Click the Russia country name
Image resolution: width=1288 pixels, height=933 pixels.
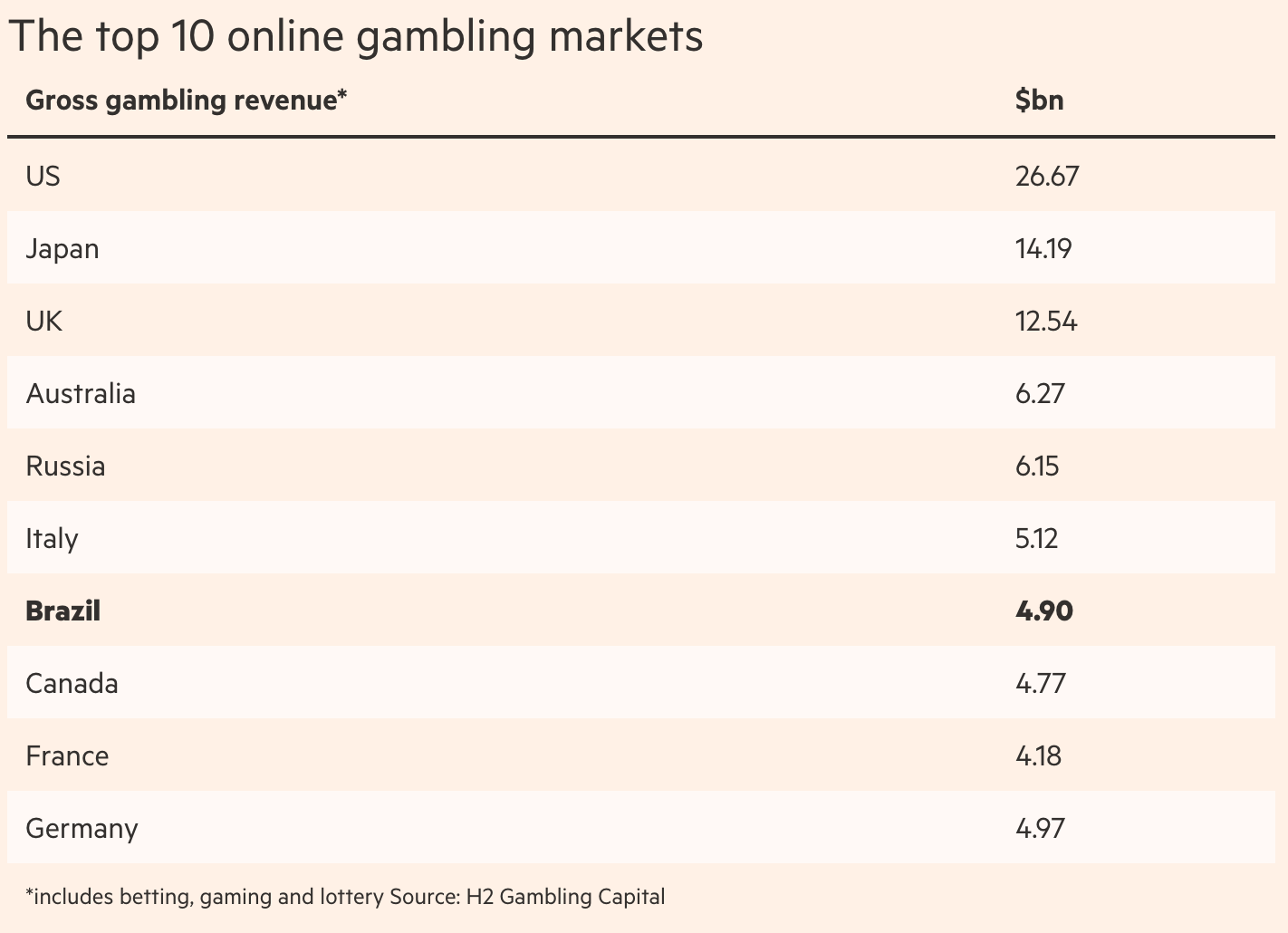pyautogui.click(x=65, y=466)
